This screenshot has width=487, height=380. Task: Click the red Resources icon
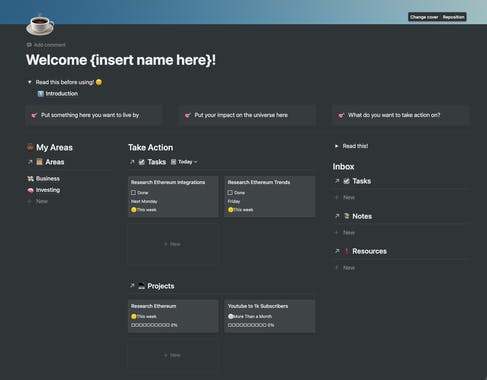pyautogui.click(x=346, y=251)
